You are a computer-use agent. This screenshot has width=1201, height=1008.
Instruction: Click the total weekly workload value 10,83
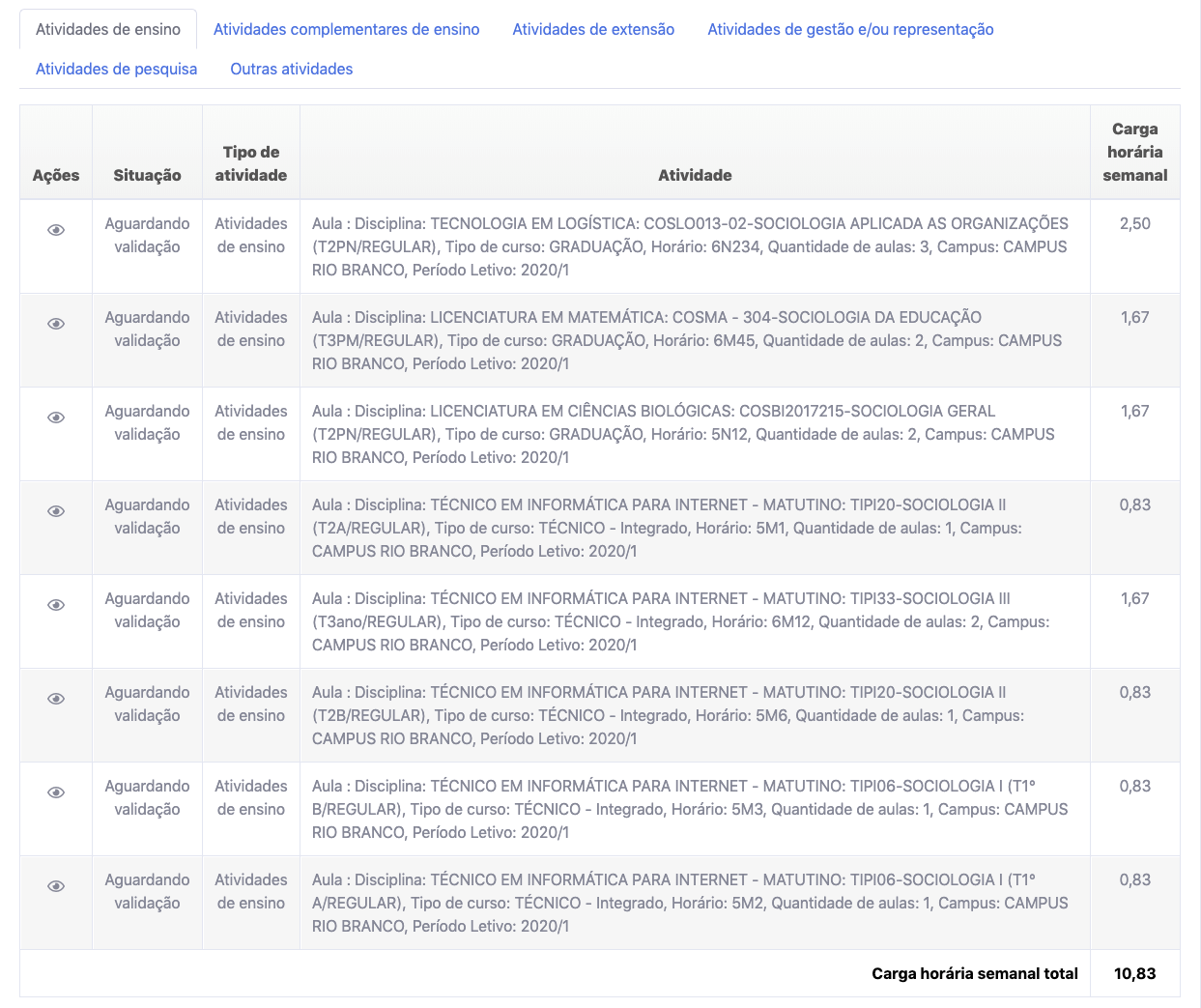pos(1134,973)
